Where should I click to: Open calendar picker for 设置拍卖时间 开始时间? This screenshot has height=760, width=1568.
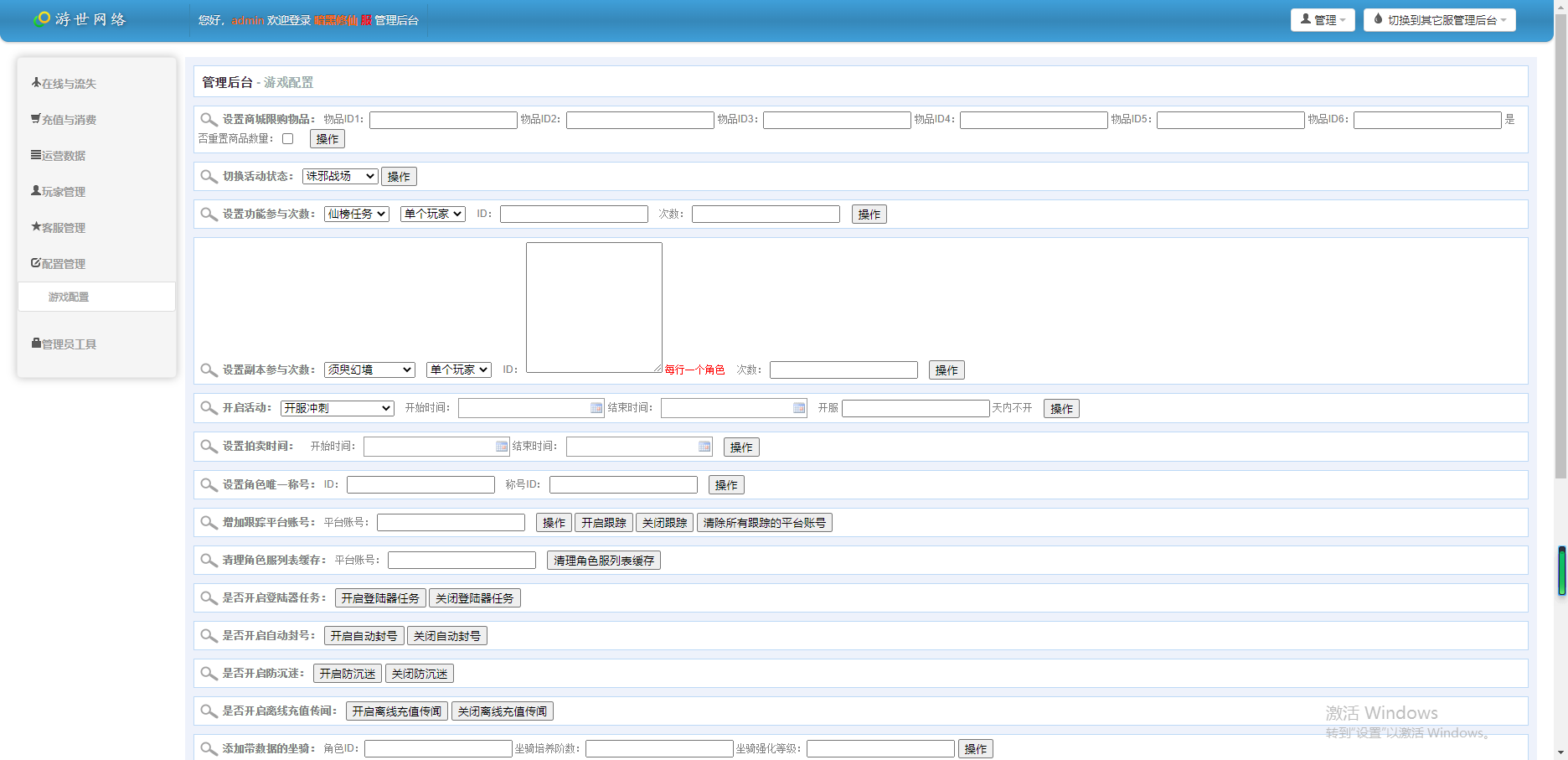(x=502, y=447)
